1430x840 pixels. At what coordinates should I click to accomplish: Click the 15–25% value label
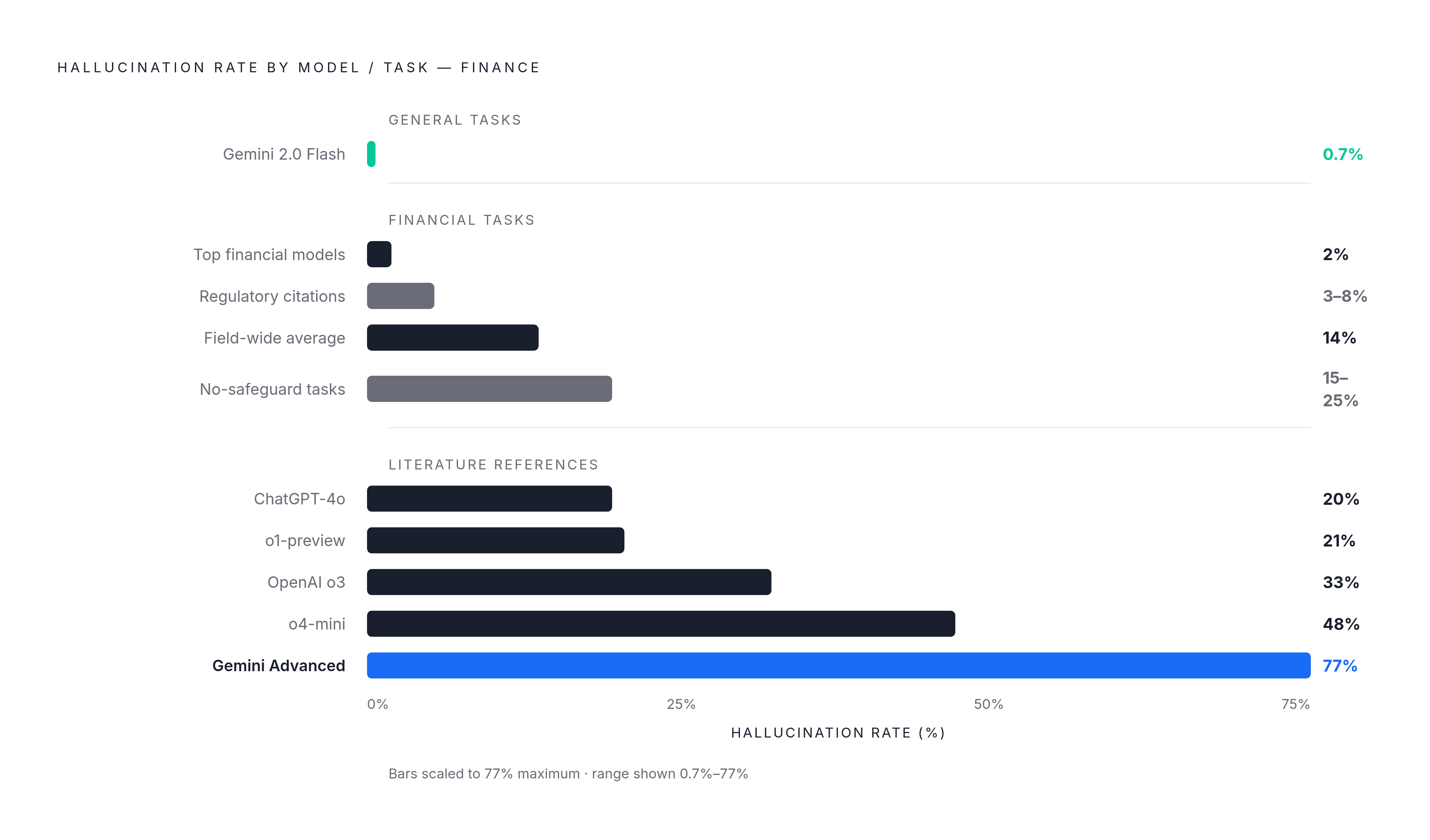[1340, 389]
